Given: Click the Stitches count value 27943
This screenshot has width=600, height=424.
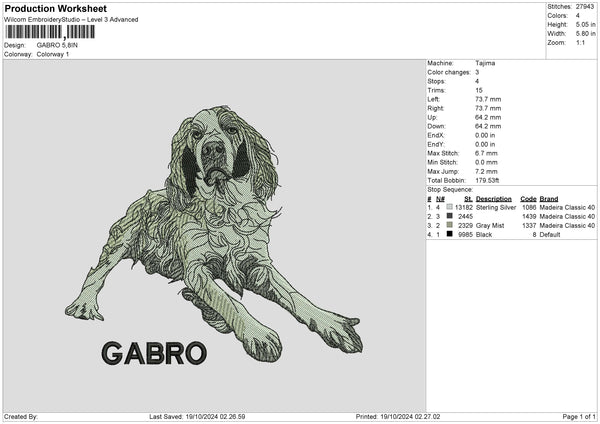Looking at the screenshot, I should pyautogui.click(x=586, y=6).
